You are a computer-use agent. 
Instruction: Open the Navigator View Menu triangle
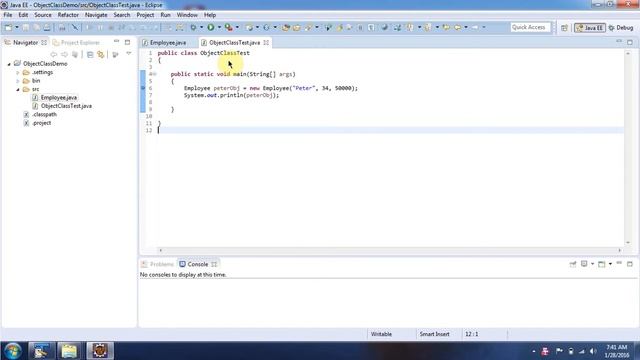pyautogui.click(x=129, y=54)
